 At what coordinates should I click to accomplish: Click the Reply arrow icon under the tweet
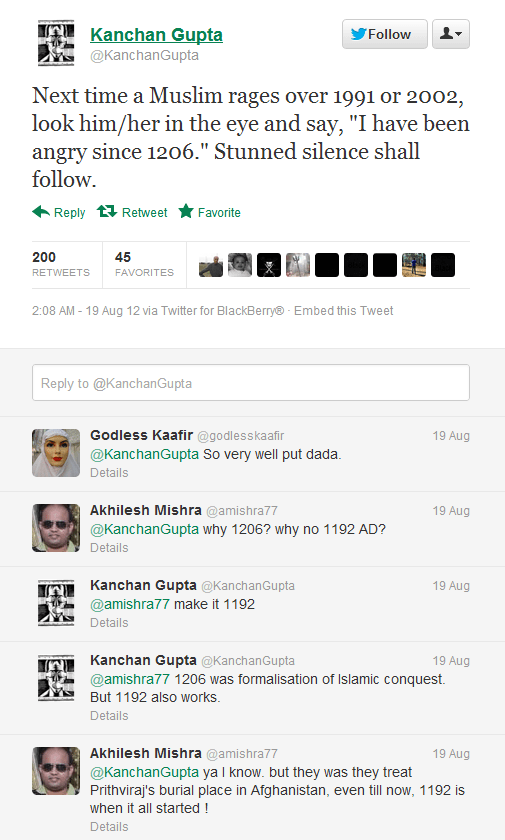click(x=41, y=212)
